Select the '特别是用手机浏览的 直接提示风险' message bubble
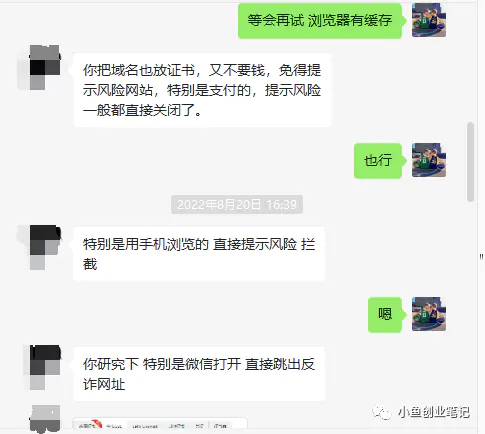The image size is (485, 434). point(199,254)
